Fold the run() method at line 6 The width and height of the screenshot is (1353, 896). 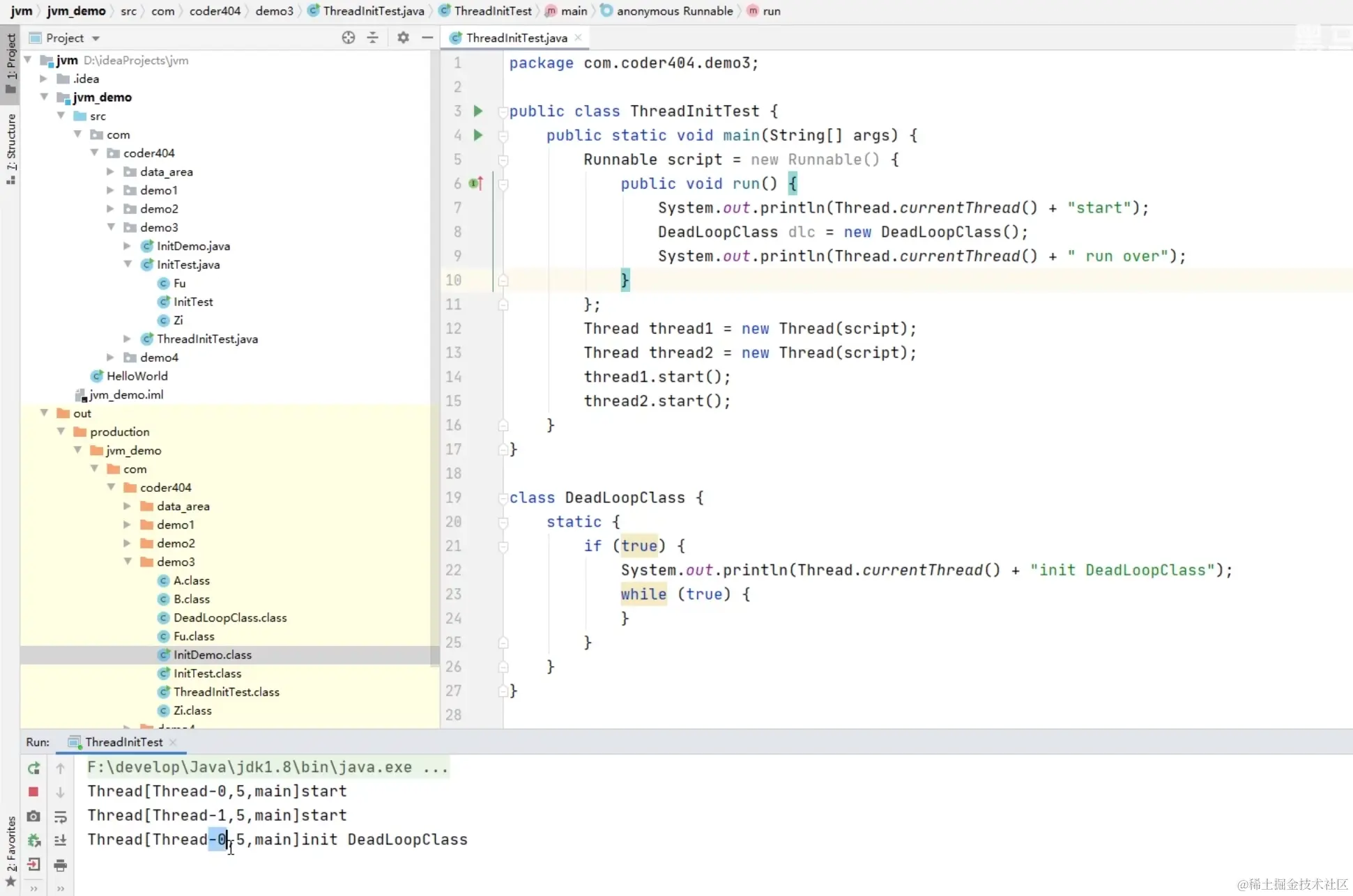pyautogui.click(x=503, y=184)
